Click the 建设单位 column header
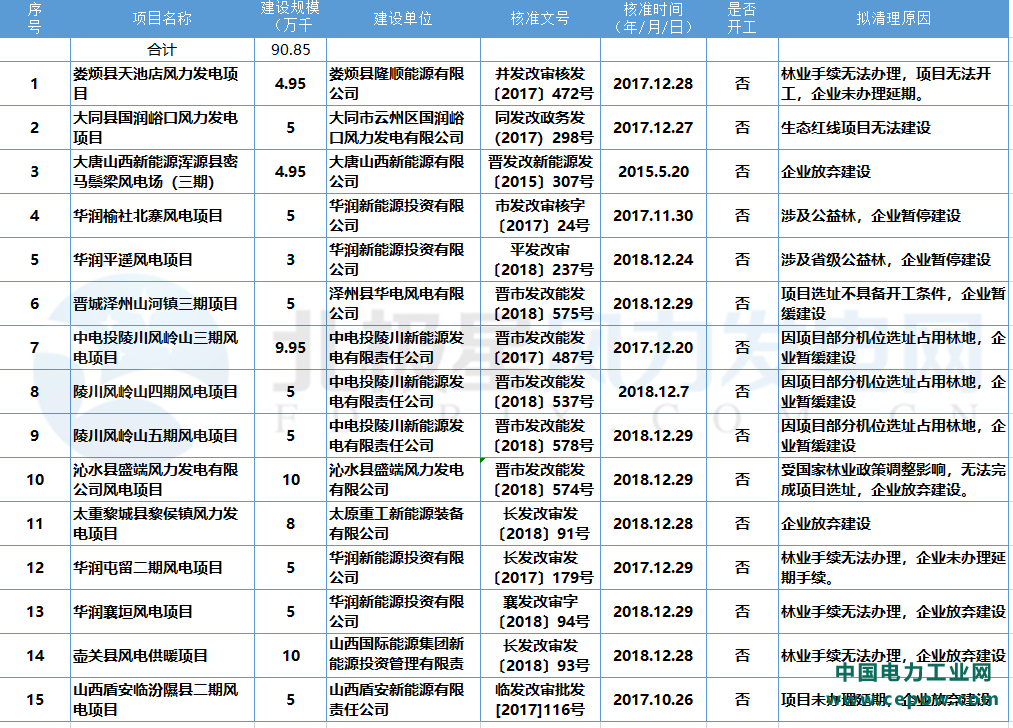1013x728 pixels. pos(403,18)
